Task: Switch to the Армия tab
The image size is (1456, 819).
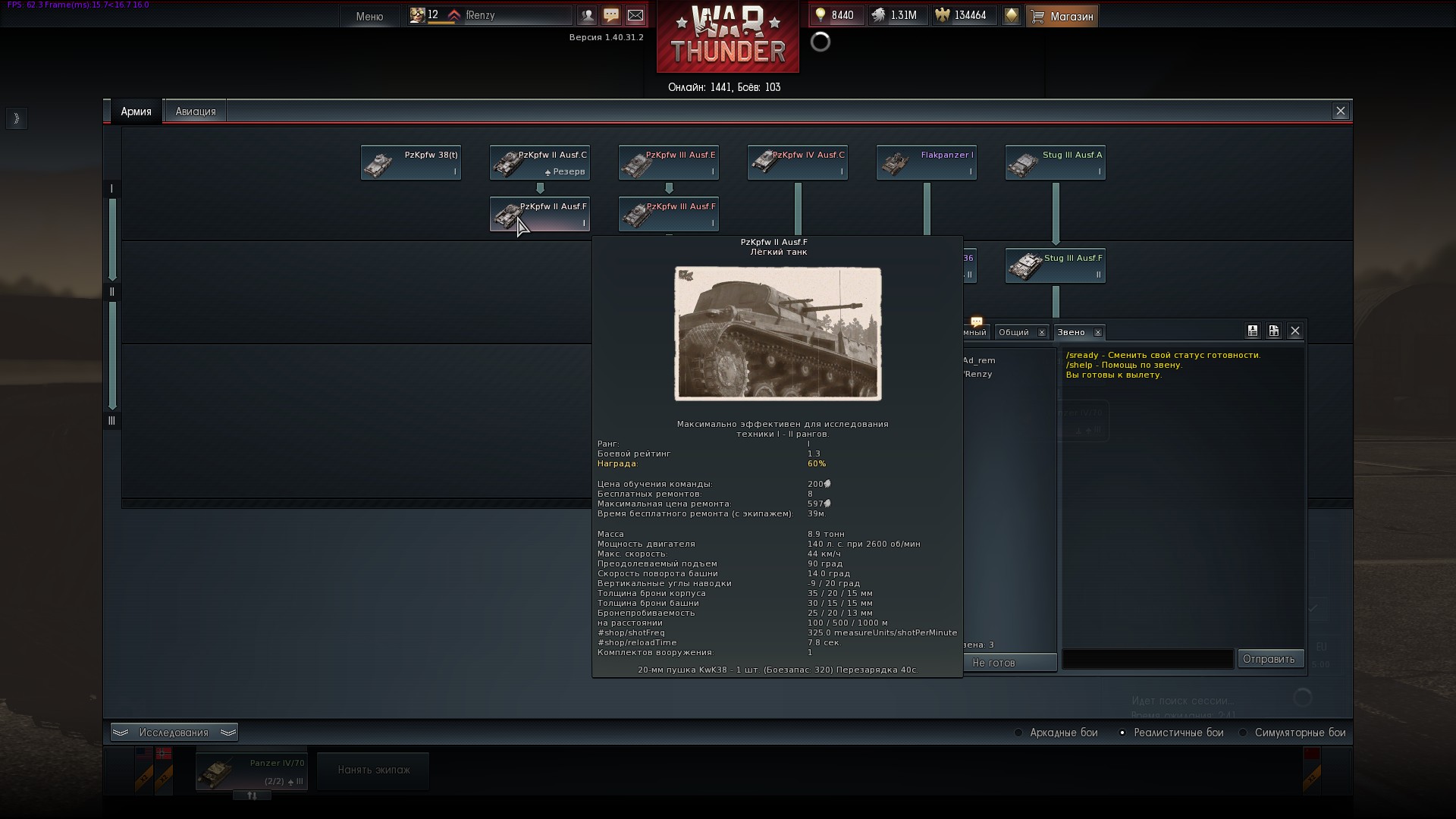Action: [136, 111]
